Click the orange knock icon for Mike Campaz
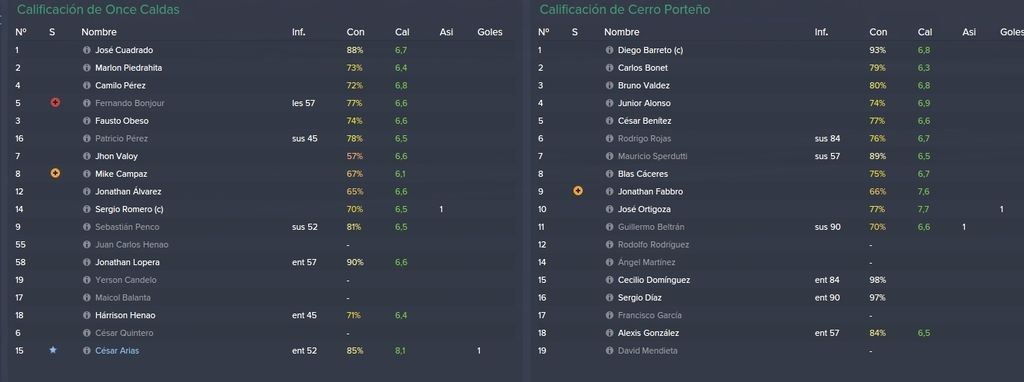Viewport: 1024px width, 382px height. 56,174
